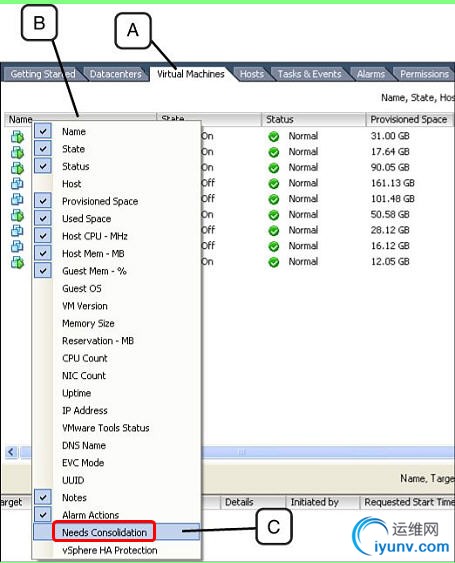Click the horizontal scrollbar left arrow
The height and width of the screenshot is (563, 455).
click(x=11, y=452)
